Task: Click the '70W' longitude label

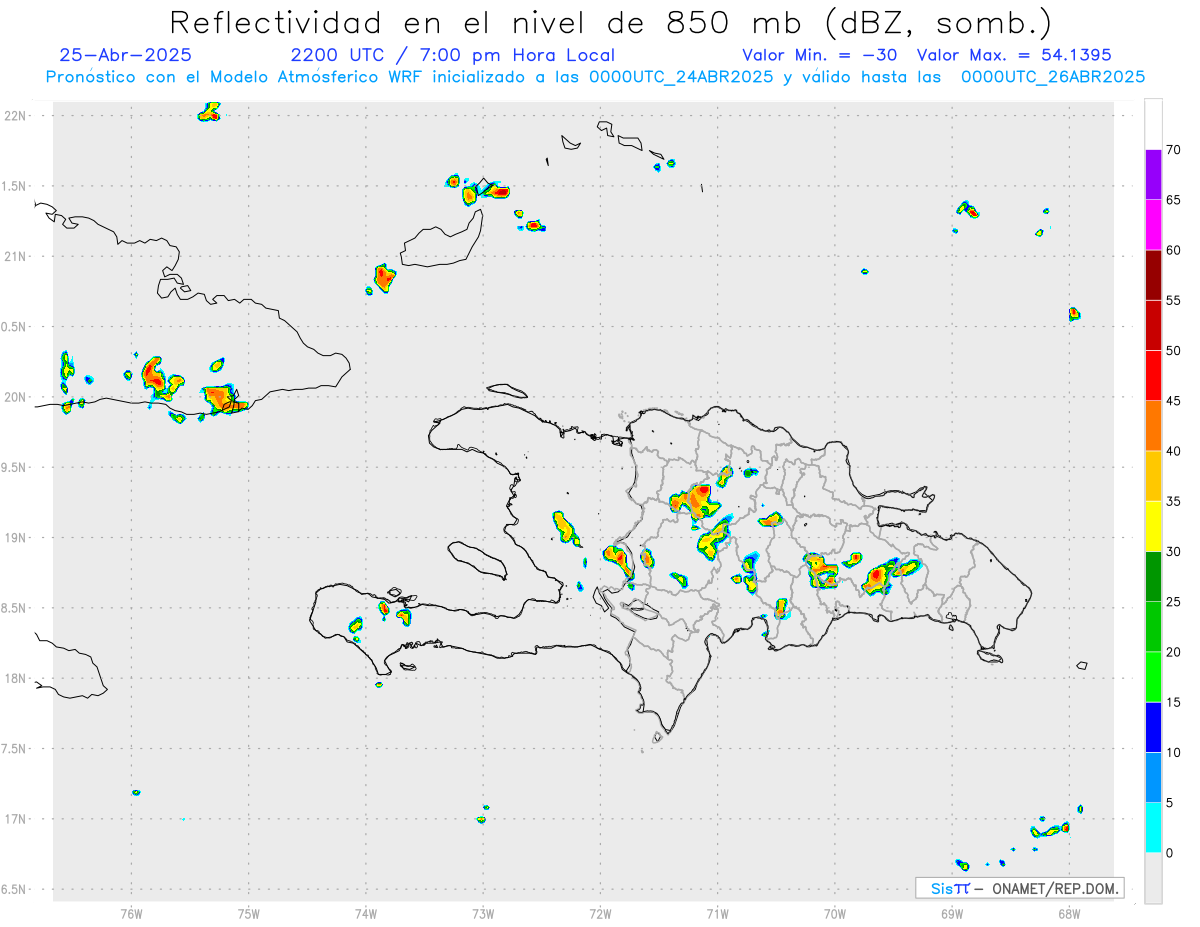Action: [x=835, y=912]
